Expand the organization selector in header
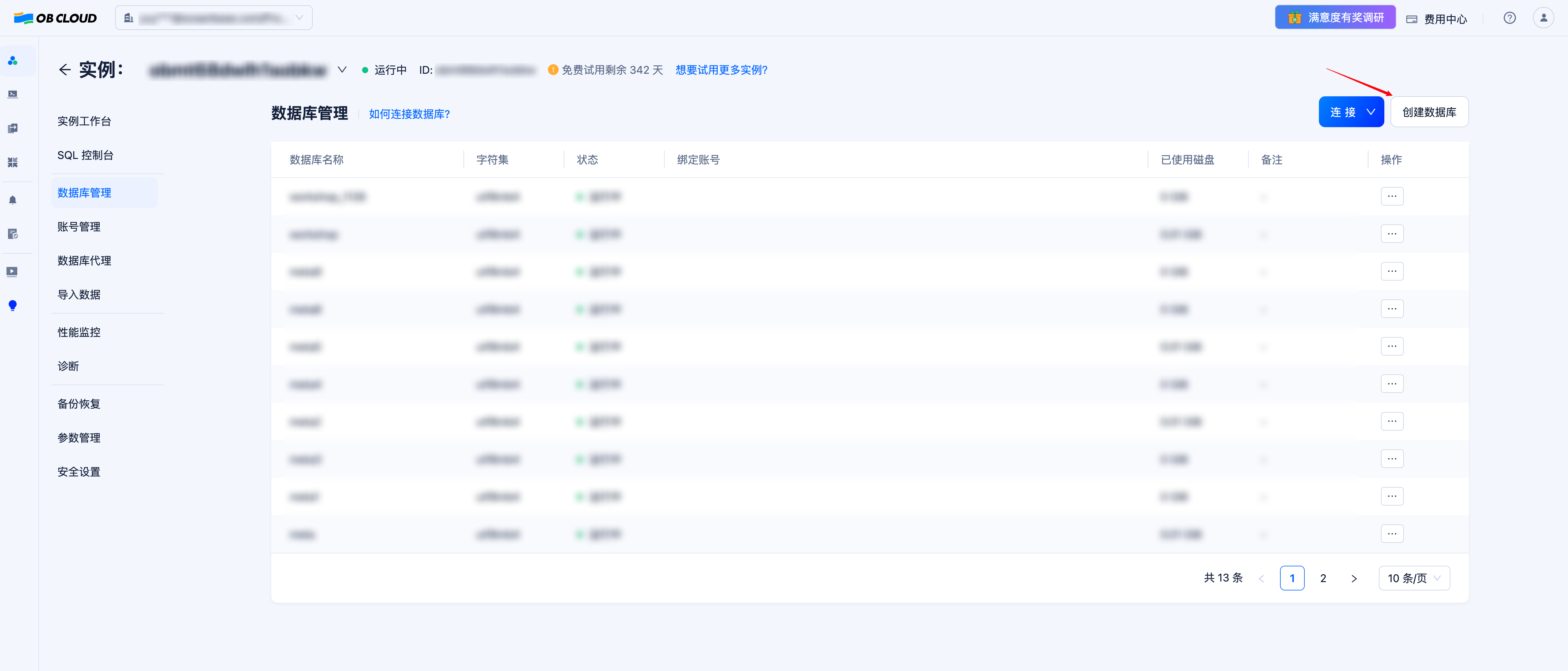The image size is (1568, 671). point(214,18)
